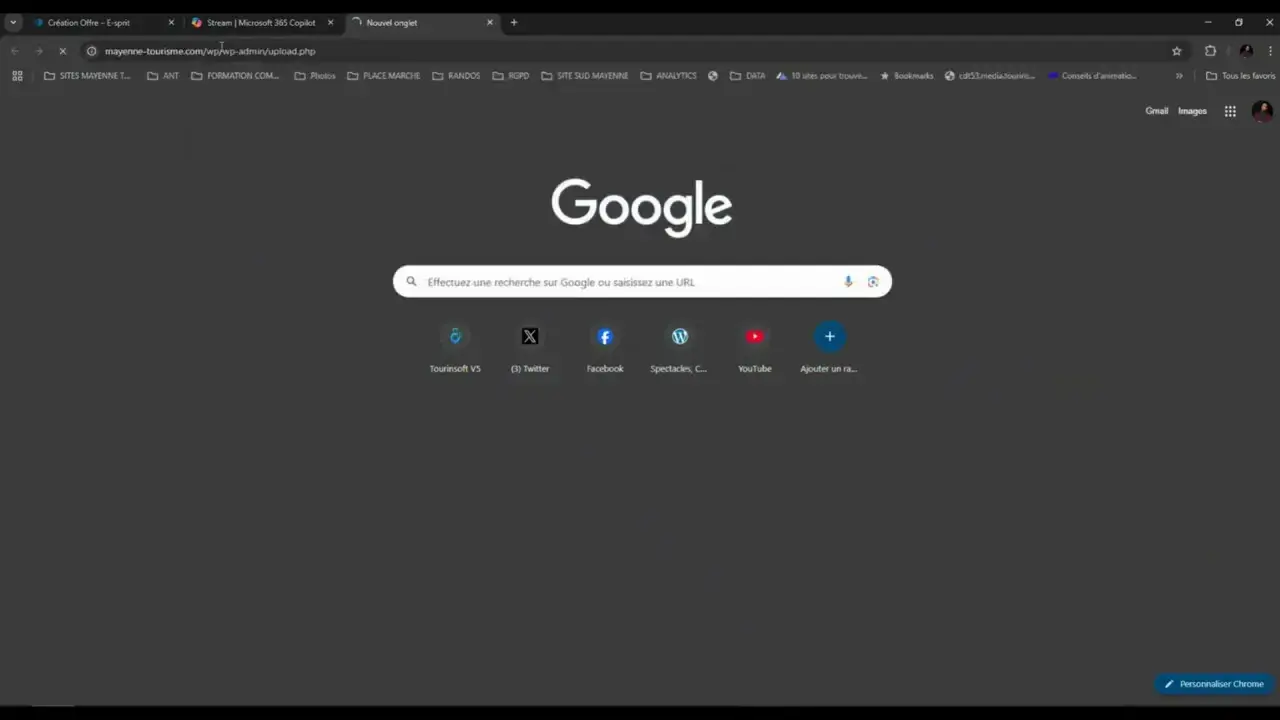
Task: Click the voice search microphone icon
Action: (x=848, y=282)
